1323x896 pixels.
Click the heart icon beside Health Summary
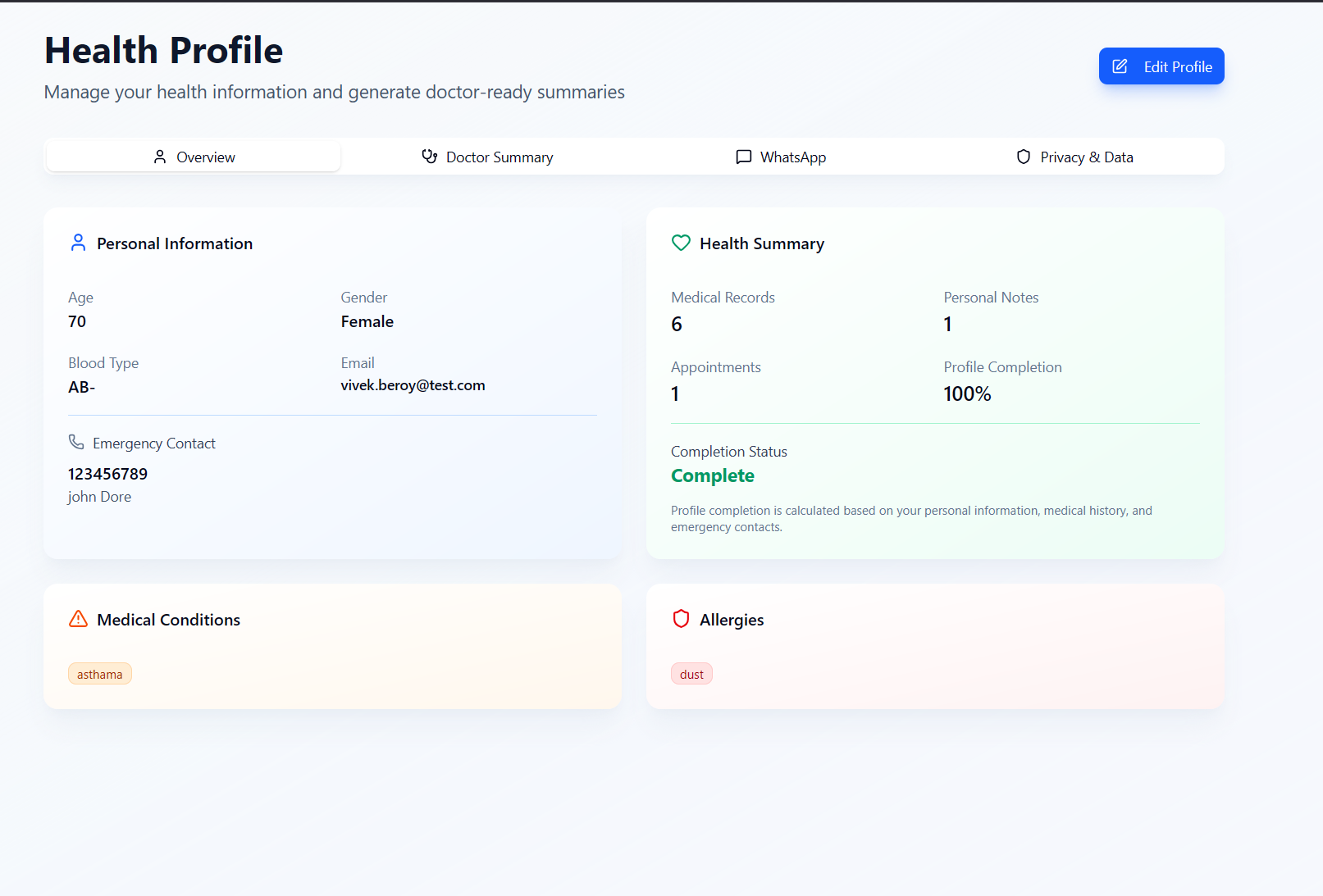(681, 243)
